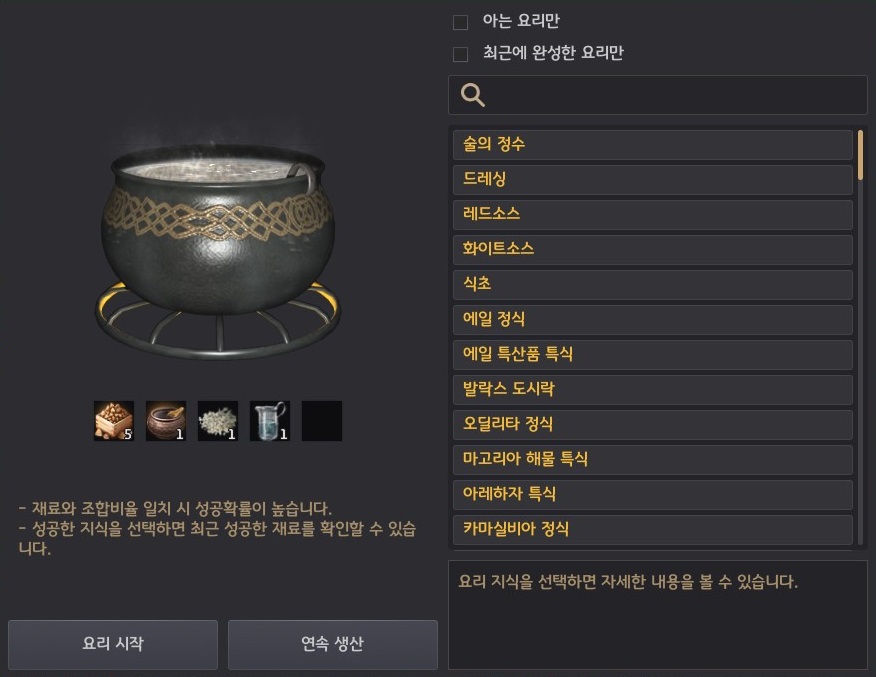Viewport: 876px width, 677px height.
Task: Click the magnifying glass search icon
Action: point(473,95)
